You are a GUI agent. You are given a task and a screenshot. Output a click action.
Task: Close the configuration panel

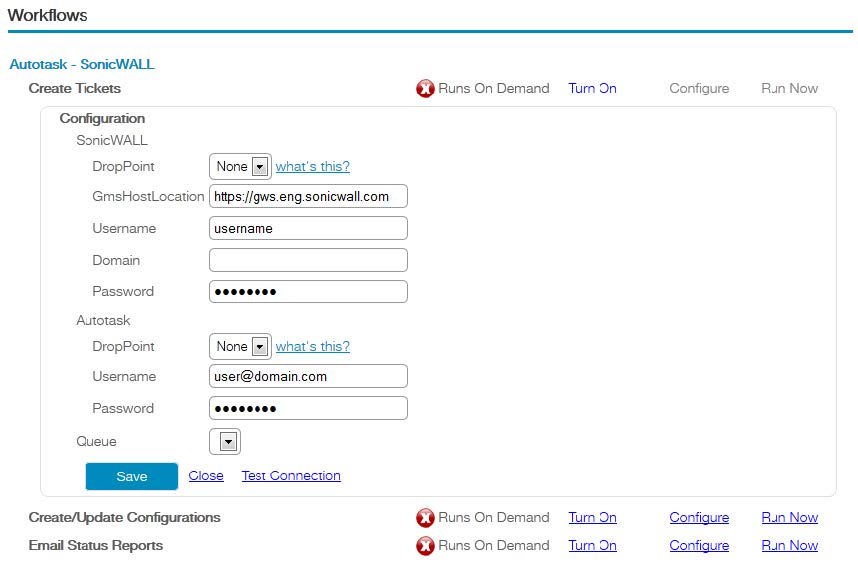coord(206,476)
